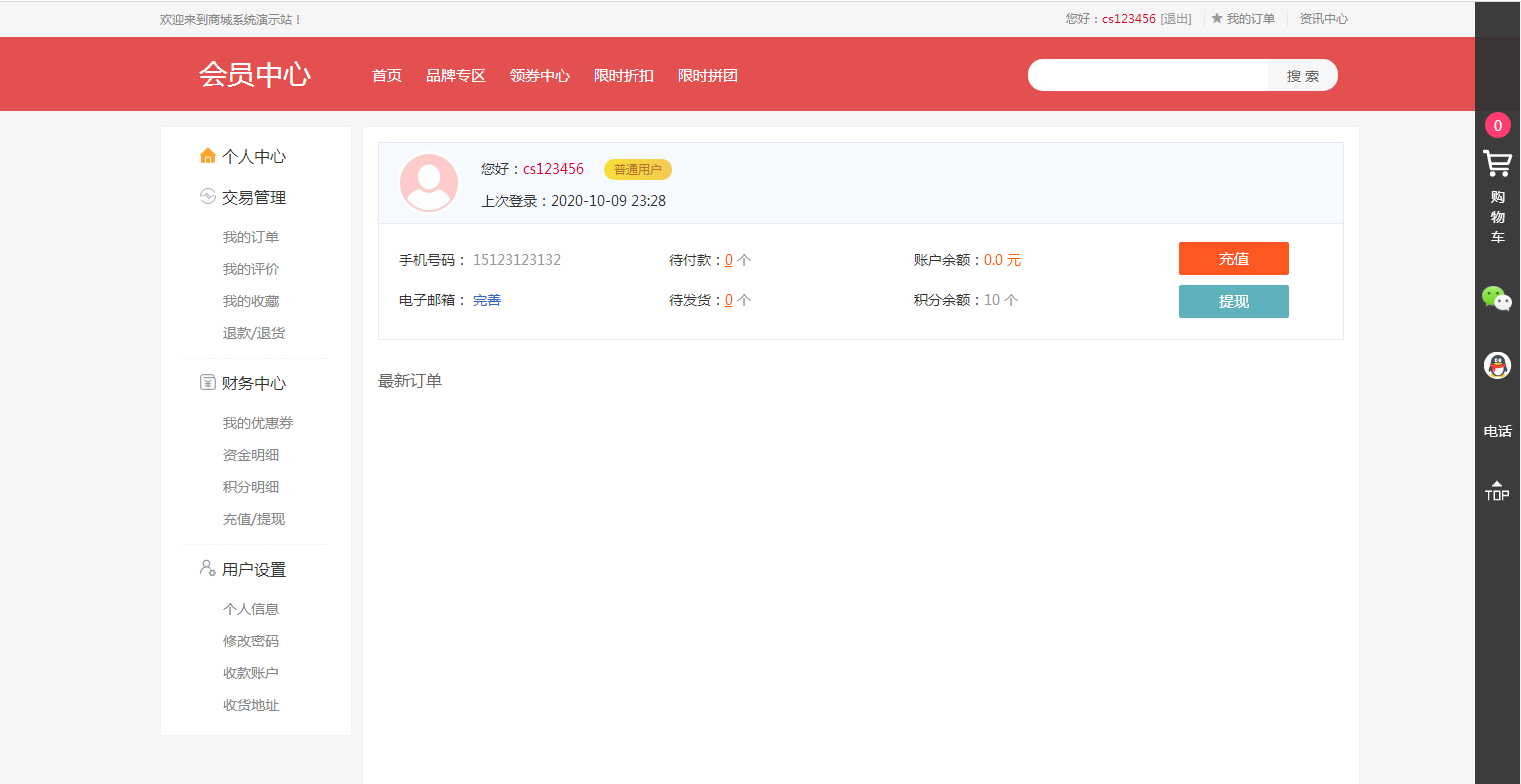Click the 财务中心 wallet icon
Image resolution: width=1521 pixels, height=784 pixels.
click(x=207, y=382)
